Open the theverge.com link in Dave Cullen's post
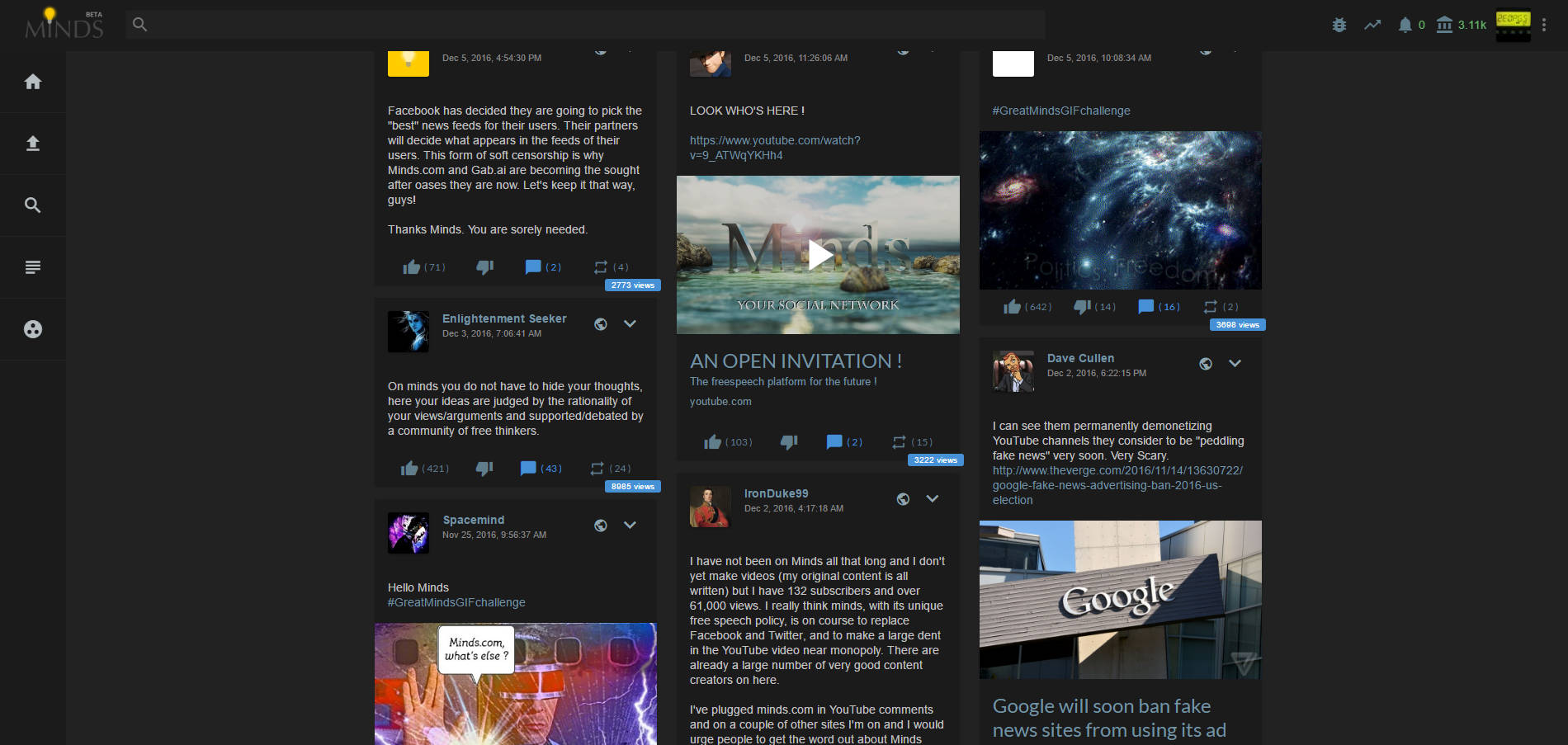Viewport: 1568px width, 745px height. point(1117,485)
